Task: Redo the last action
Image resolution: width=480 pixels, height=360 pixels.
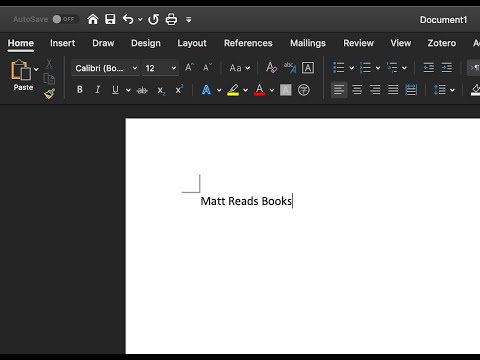Action: 154,19
